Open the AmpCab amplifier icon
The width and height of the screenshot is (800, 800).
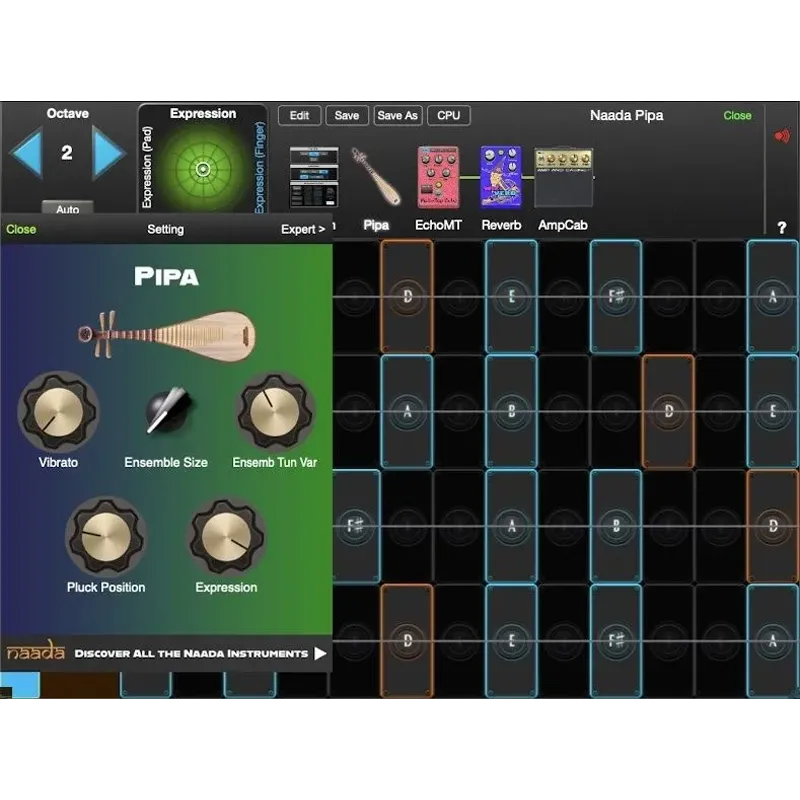point(563,178)
